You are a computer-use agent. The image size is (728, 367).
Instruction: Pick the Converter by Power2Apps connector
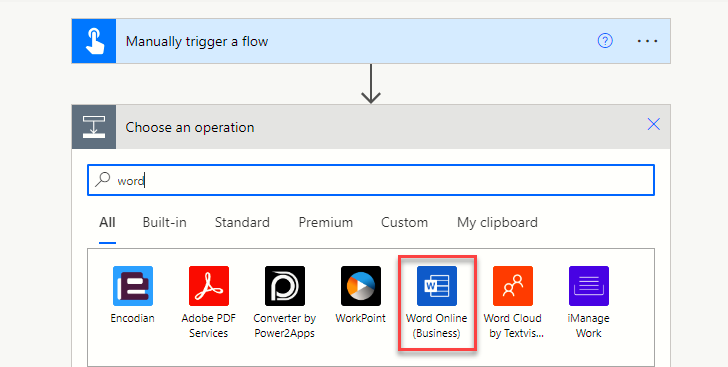[x=285, y=286]
